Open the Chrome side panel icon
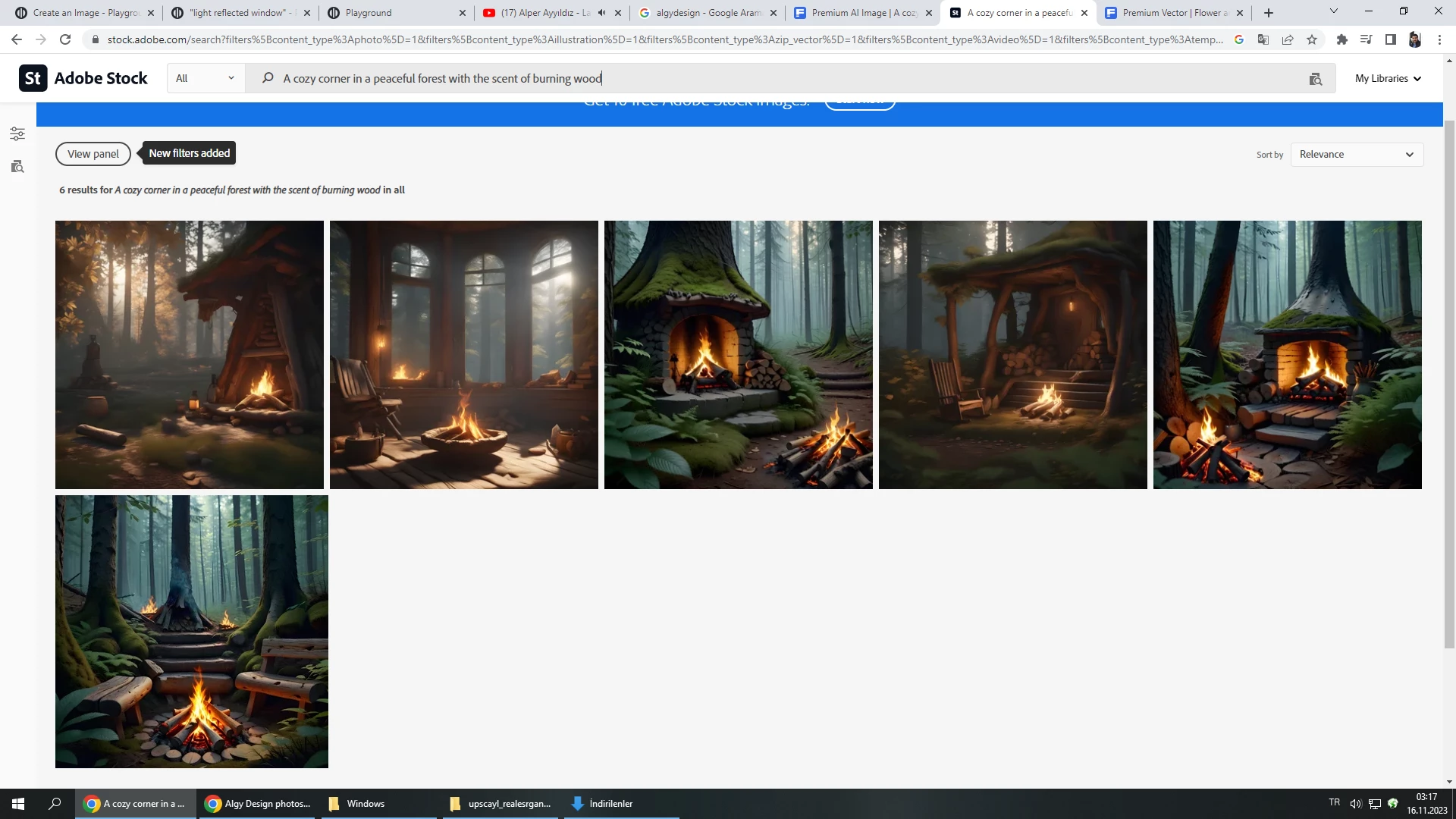This screenshot has height=819, width=1456. [1390, 39]
